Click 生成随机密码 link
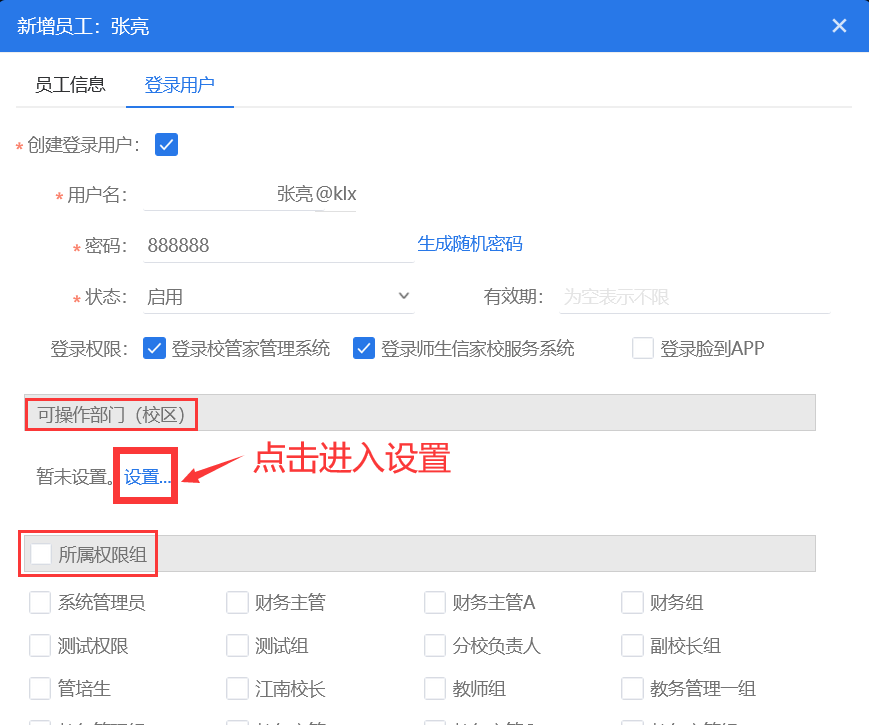 click(470, 244)
